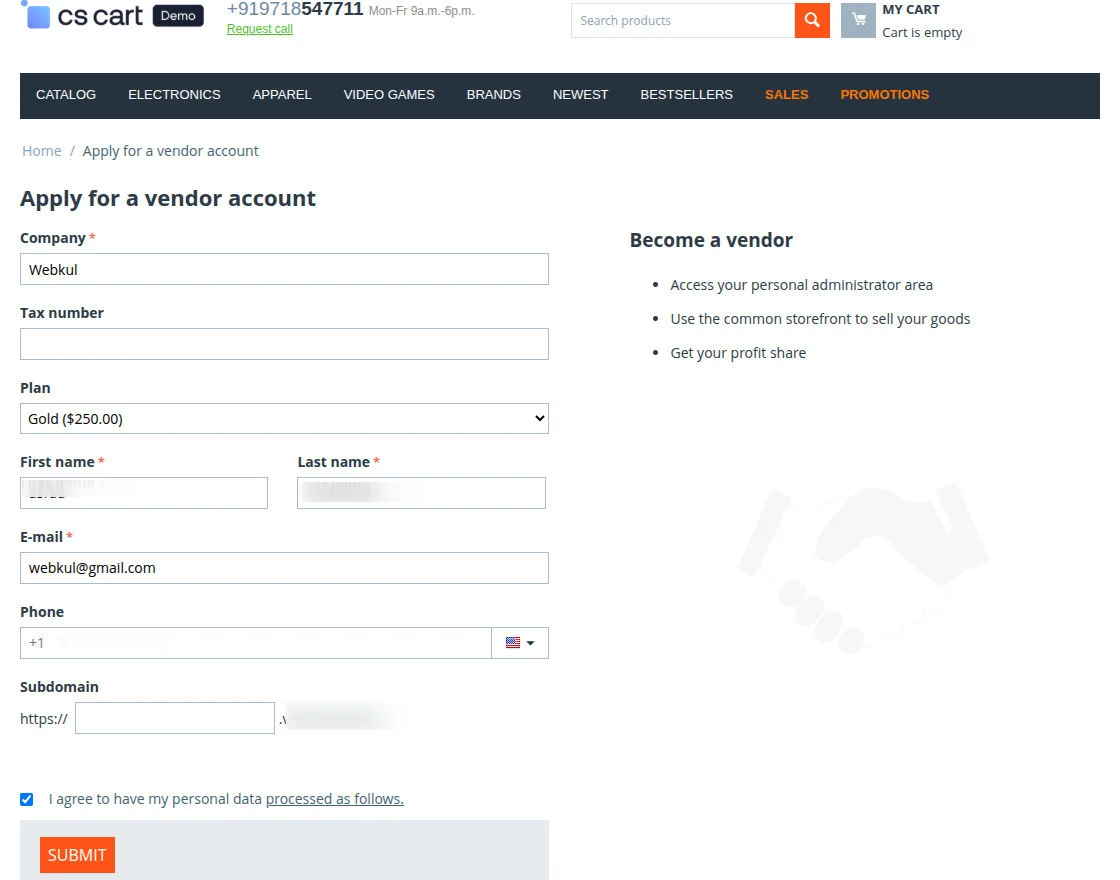Image resolution: width=1120 pixels, height=880 pixels.
Task: Open the phone country code selector
Action: coord(520,642)
